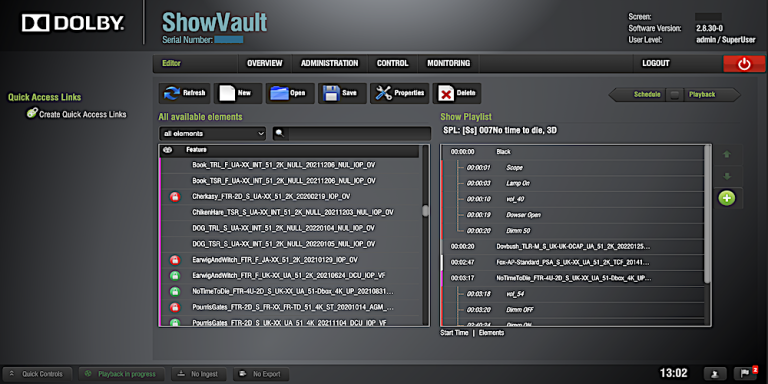
Task: Click the Elements link below the playlist
Action: point(491,333)
